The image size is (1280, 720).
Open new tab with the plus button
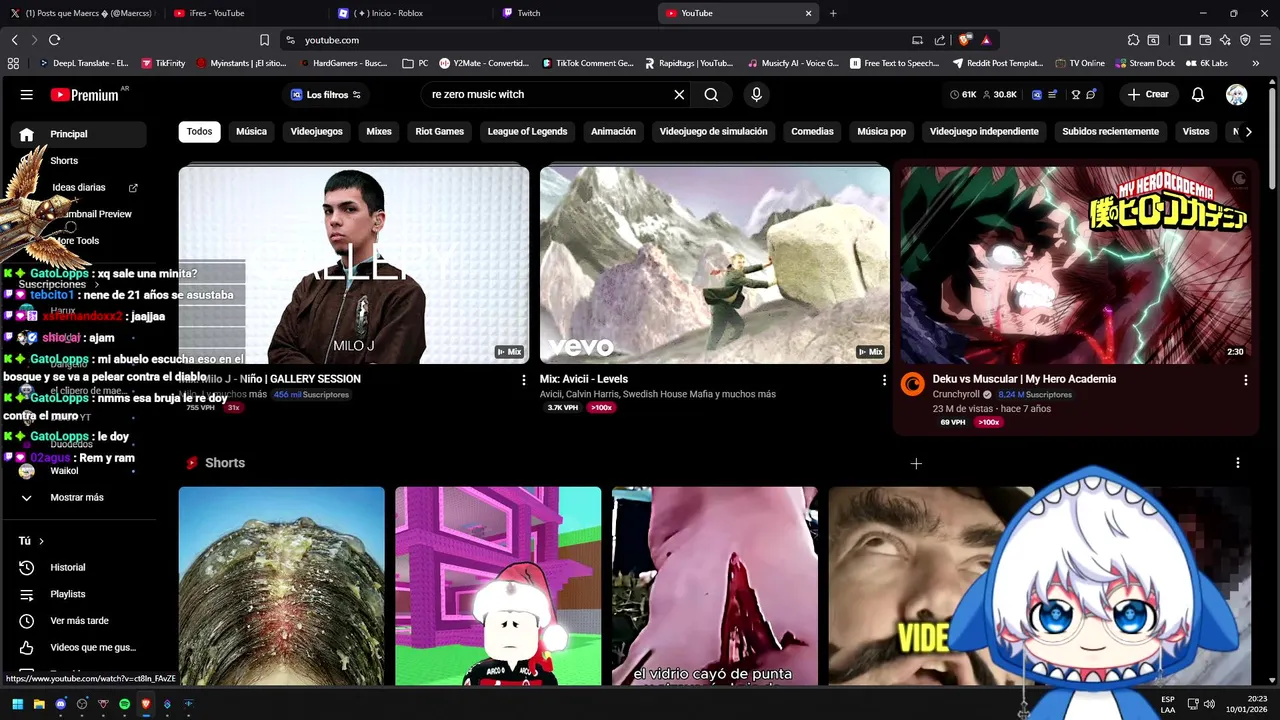[x=833, y=13]
